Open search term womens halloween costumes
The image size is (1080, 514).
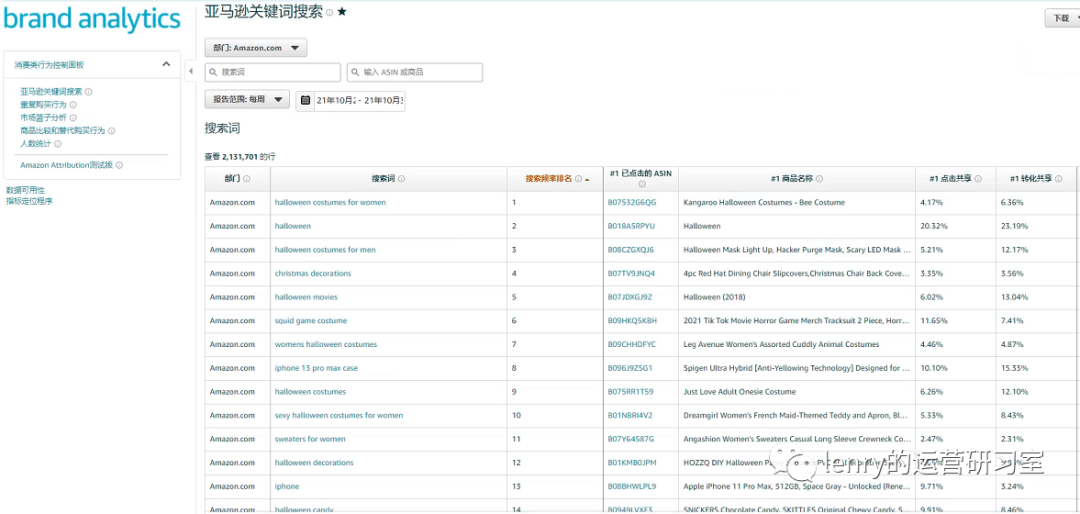[x=326, y=345]
